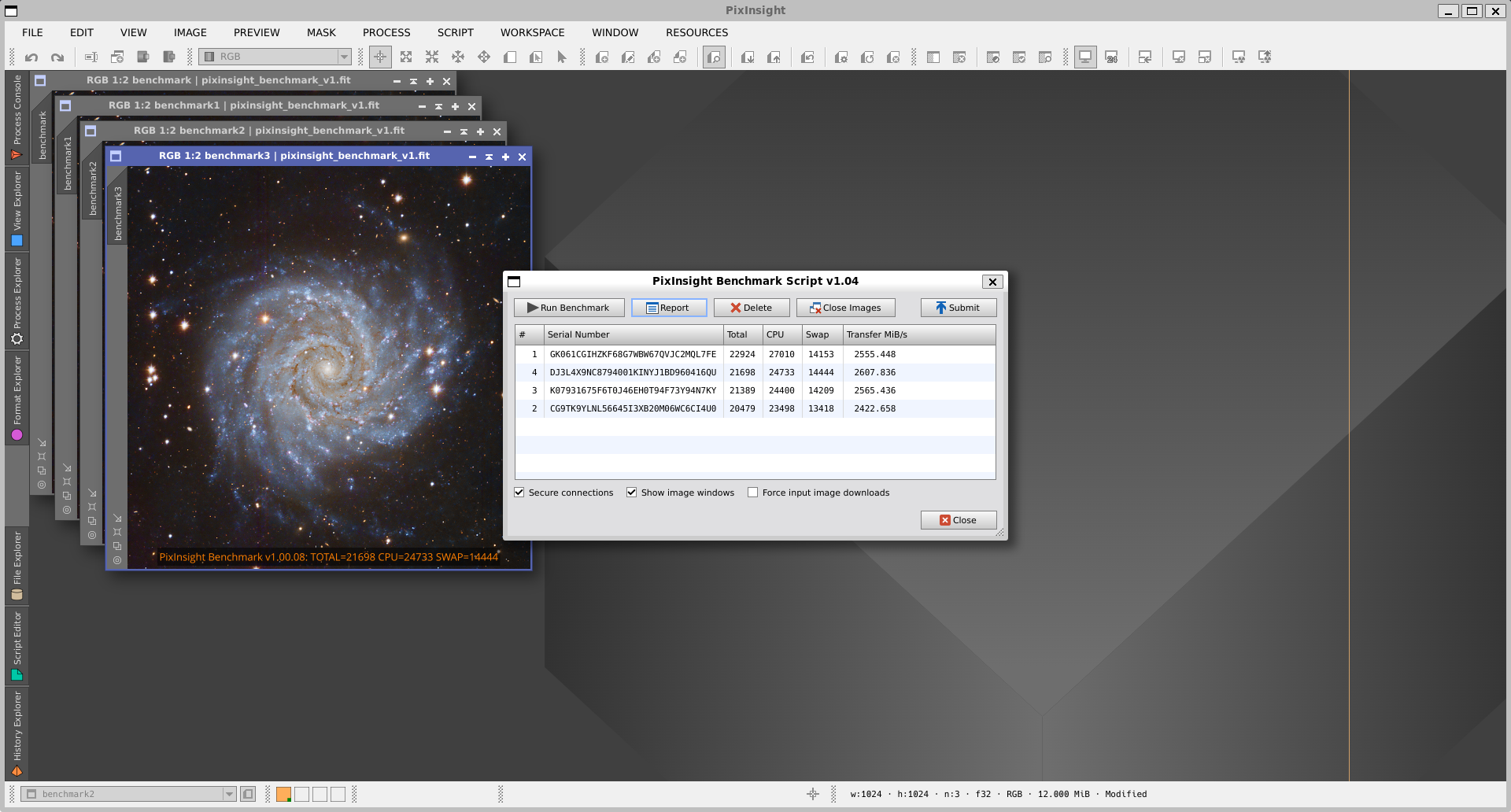Open the FILE menu
1511x812 pixels.
pos(32,32)
